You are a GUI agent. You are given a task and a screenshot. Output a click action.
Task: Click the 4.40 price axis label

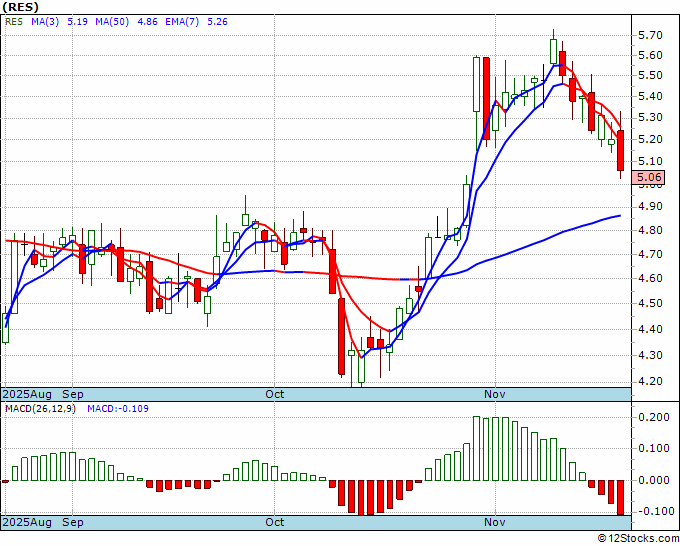651,329
